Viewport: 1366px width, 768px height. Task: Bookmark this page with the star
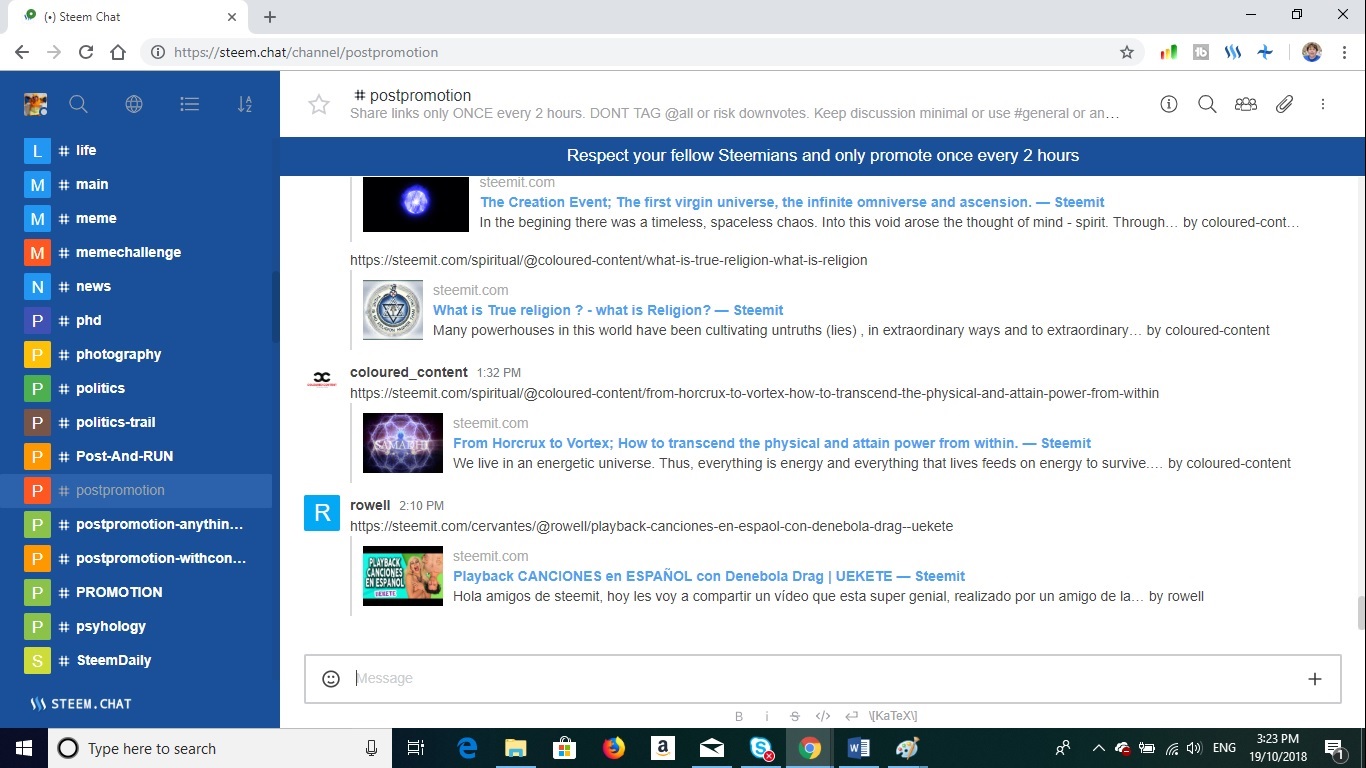pos(1127,52)
